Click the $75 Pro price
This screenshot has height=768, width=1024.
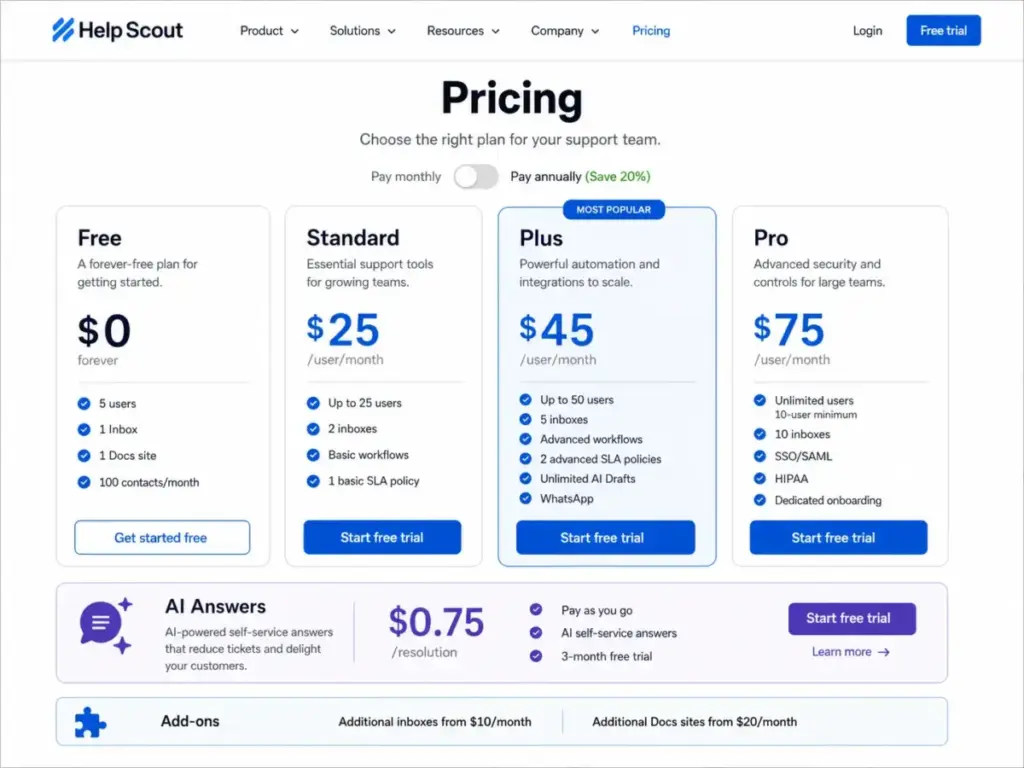coord(789,329)
